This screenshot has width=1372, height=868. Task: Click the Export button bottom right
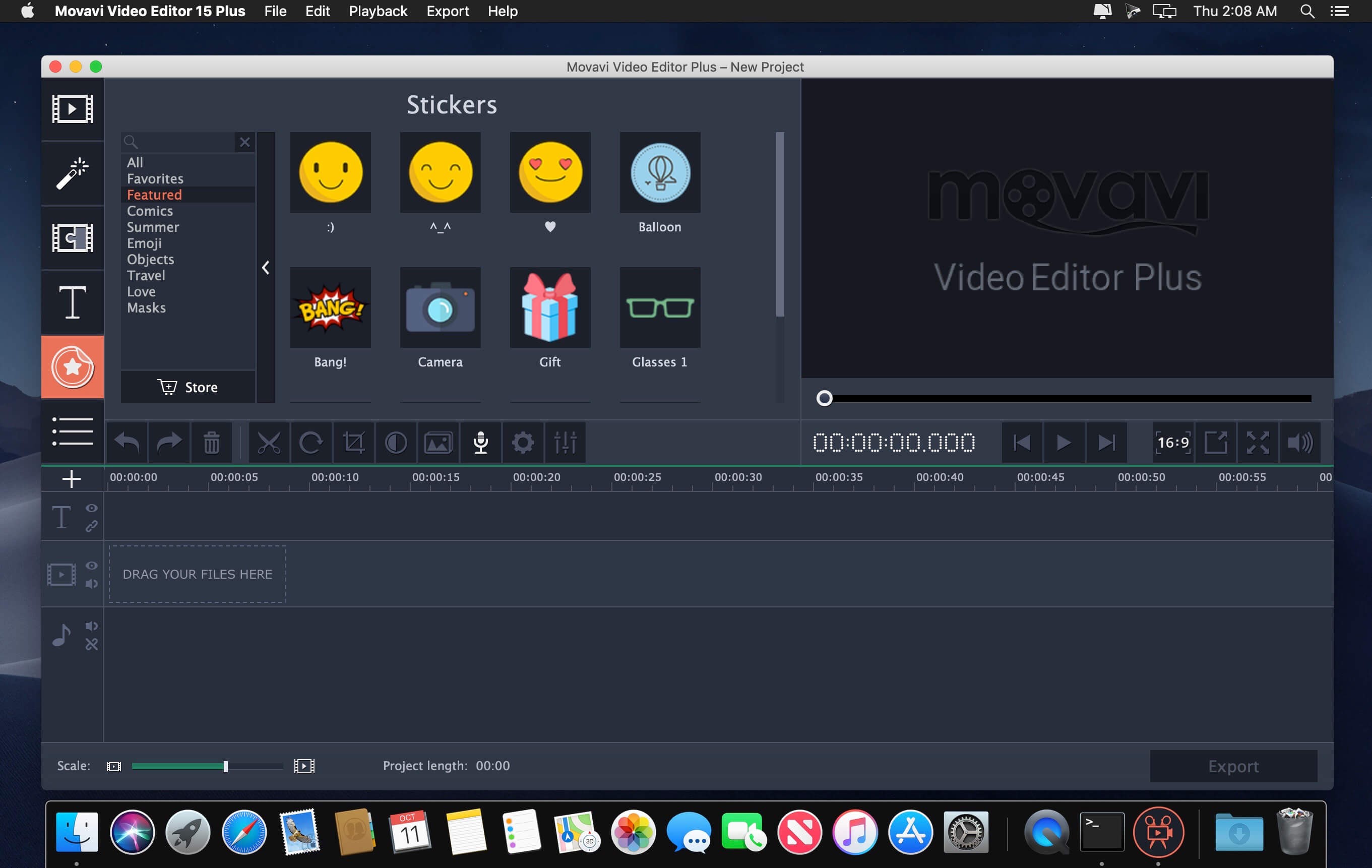(1233, 765)
